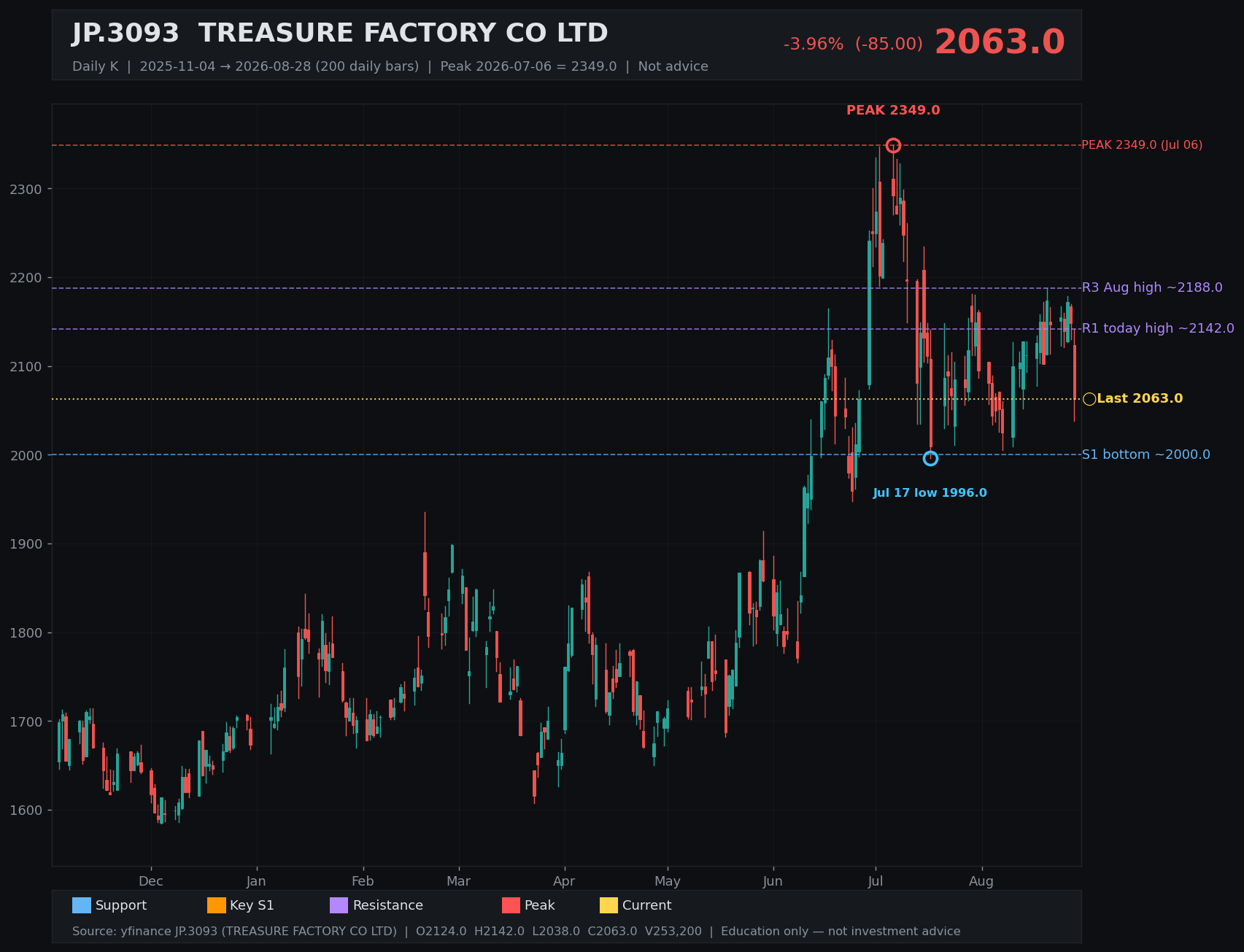The width and height of the screenshot is (1244, 952).
Task: Click the yellow Current legend swatch
Action: point(609,905)
